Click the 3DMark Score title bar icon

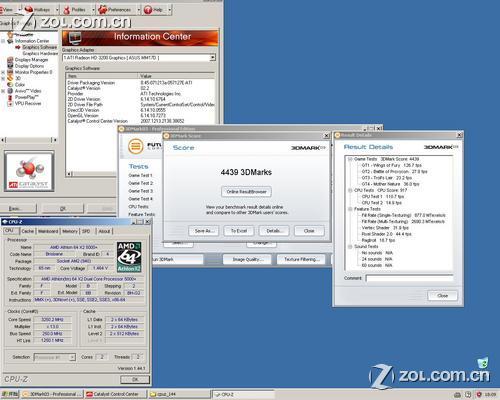[167, 136]
